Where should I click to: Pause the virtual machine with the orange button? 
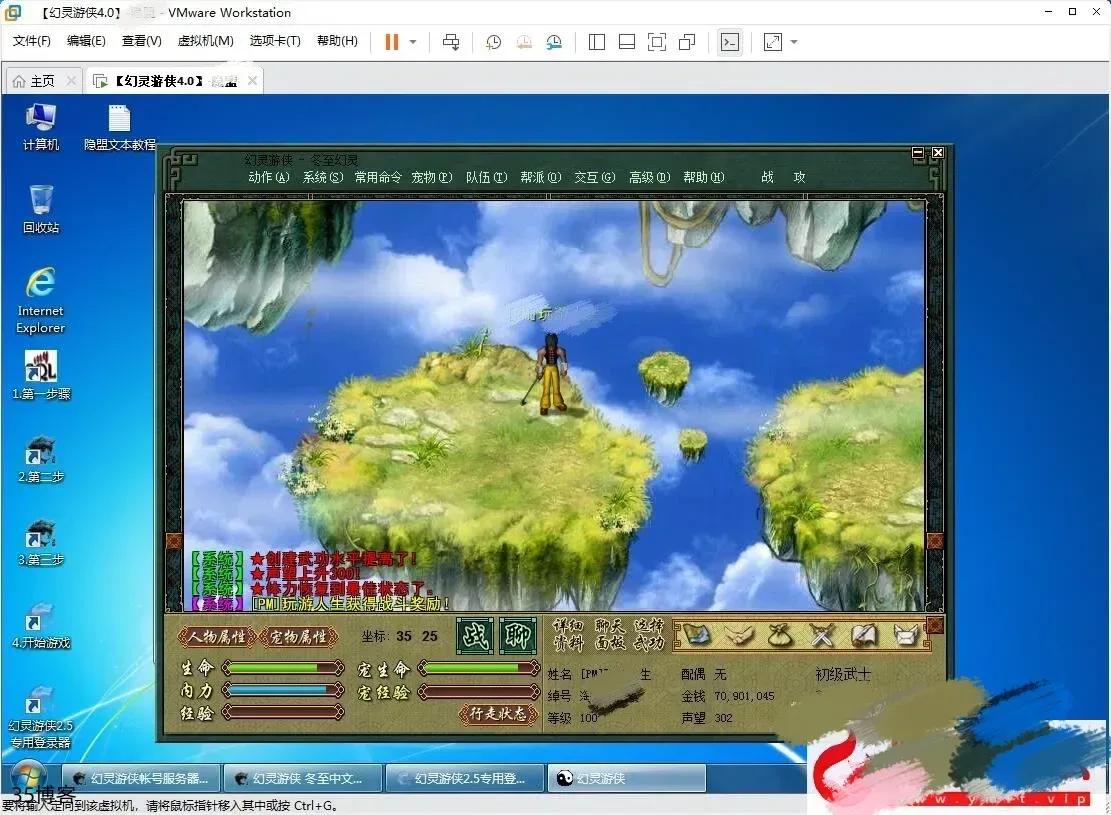pyautogui.click(x=391, y=42)
